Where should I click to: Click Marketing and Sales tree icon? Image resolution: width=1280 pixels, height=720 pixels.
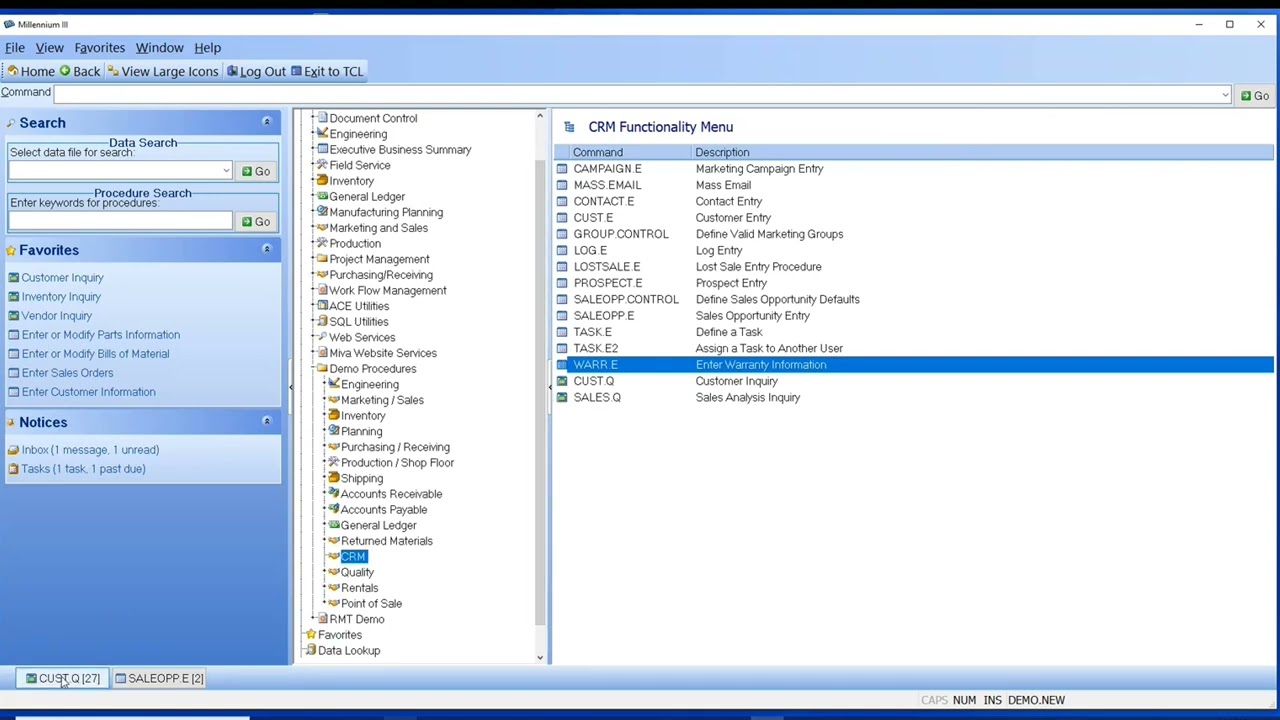coord(322,227)
